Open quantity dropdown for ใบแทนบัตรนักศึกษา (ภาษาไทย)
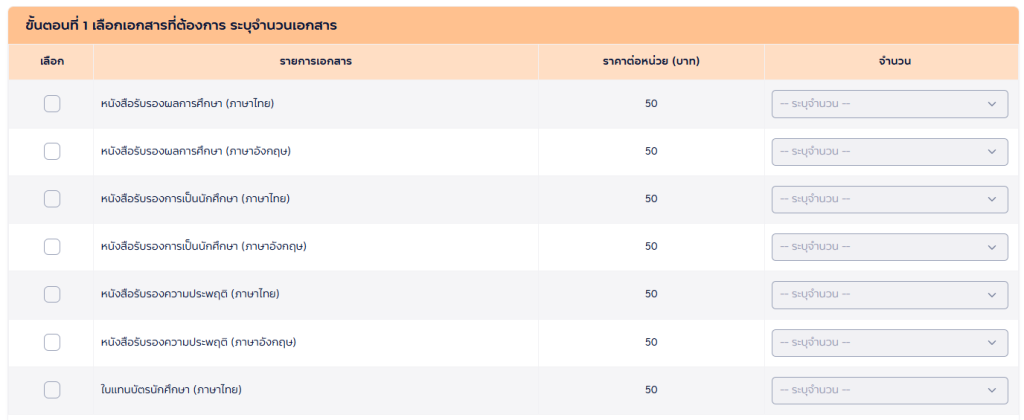This screenshot has height=420, width=1024. (889, 390)
